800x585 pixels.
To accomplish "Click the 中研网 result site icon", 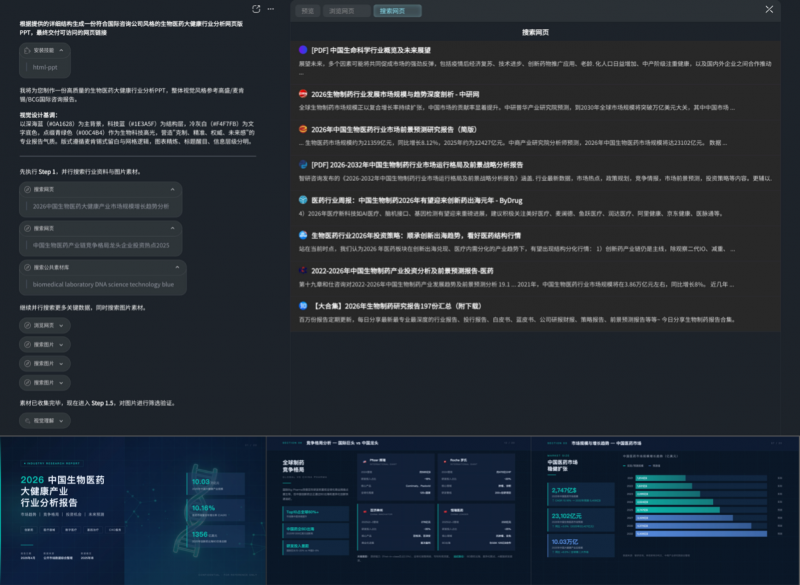I will coord(303,94).
